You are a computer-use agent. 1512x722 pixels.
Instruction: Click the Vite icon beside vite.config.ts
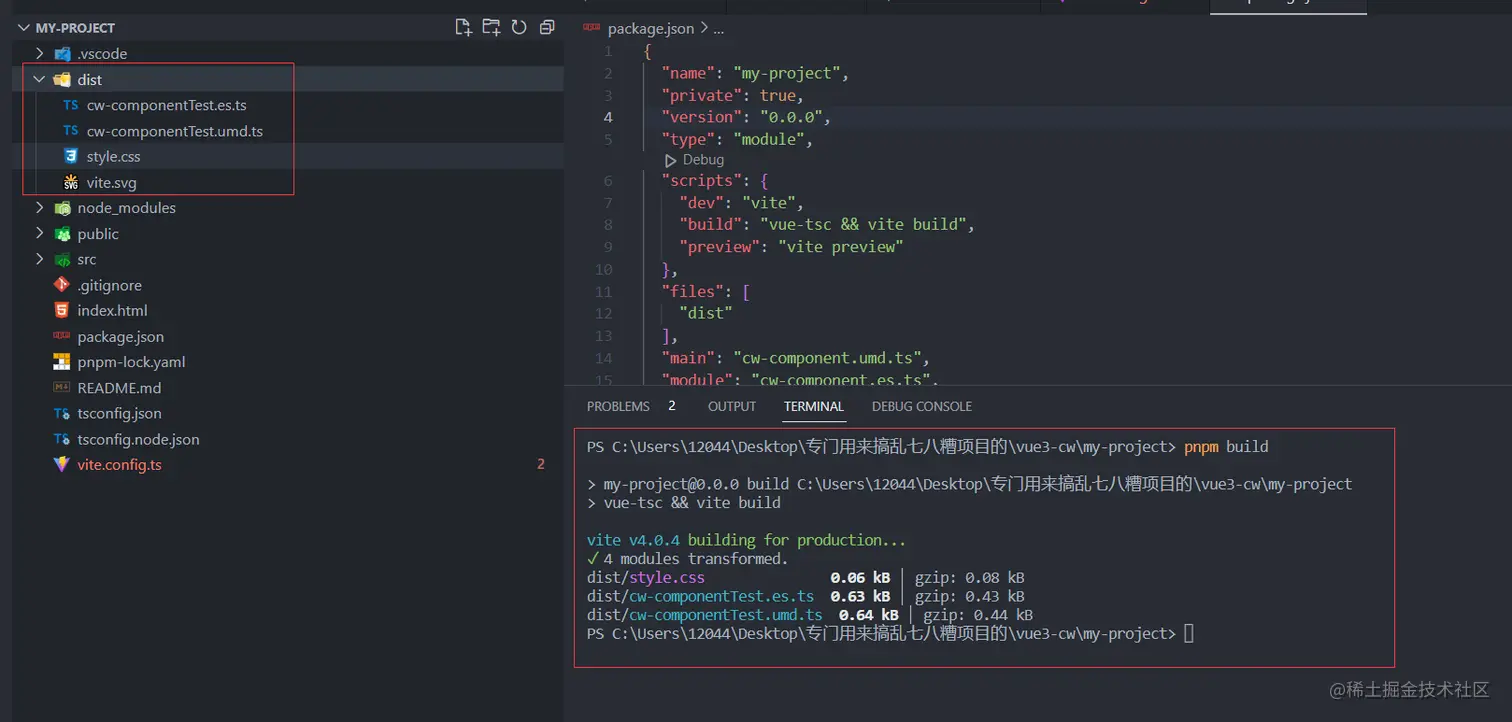tap(62, 465)
